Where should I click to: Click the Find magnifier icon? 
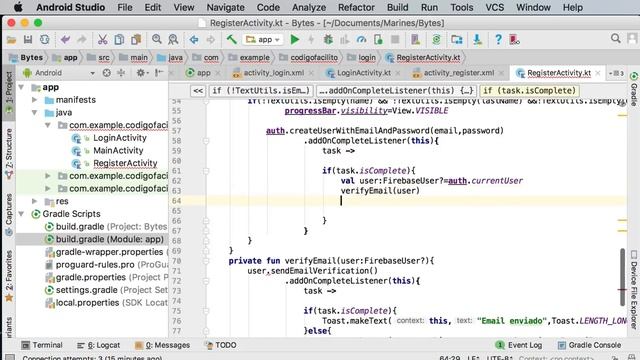pos(157,40)
